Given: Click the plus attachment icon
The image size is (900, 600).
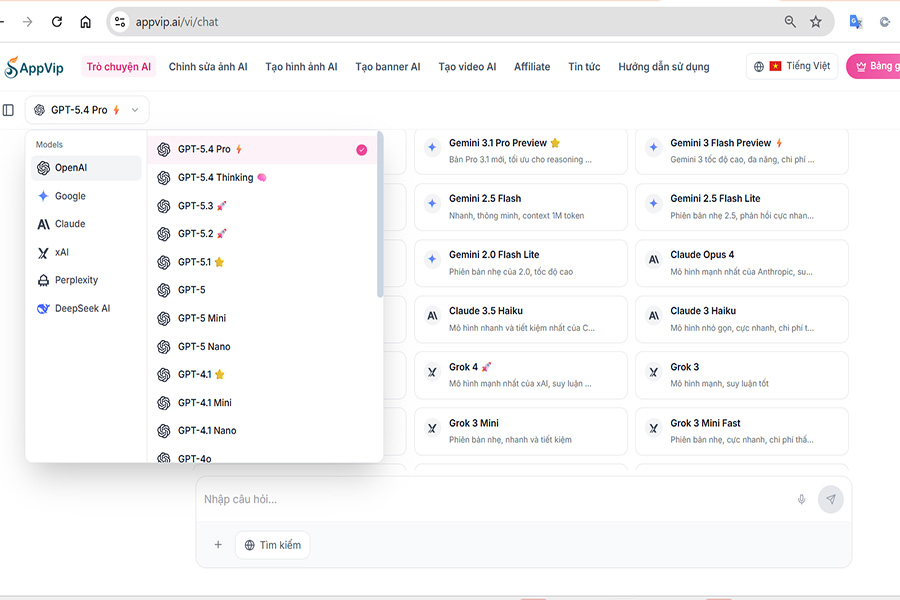Looking at the screenshot, I should tap(218, 545).
